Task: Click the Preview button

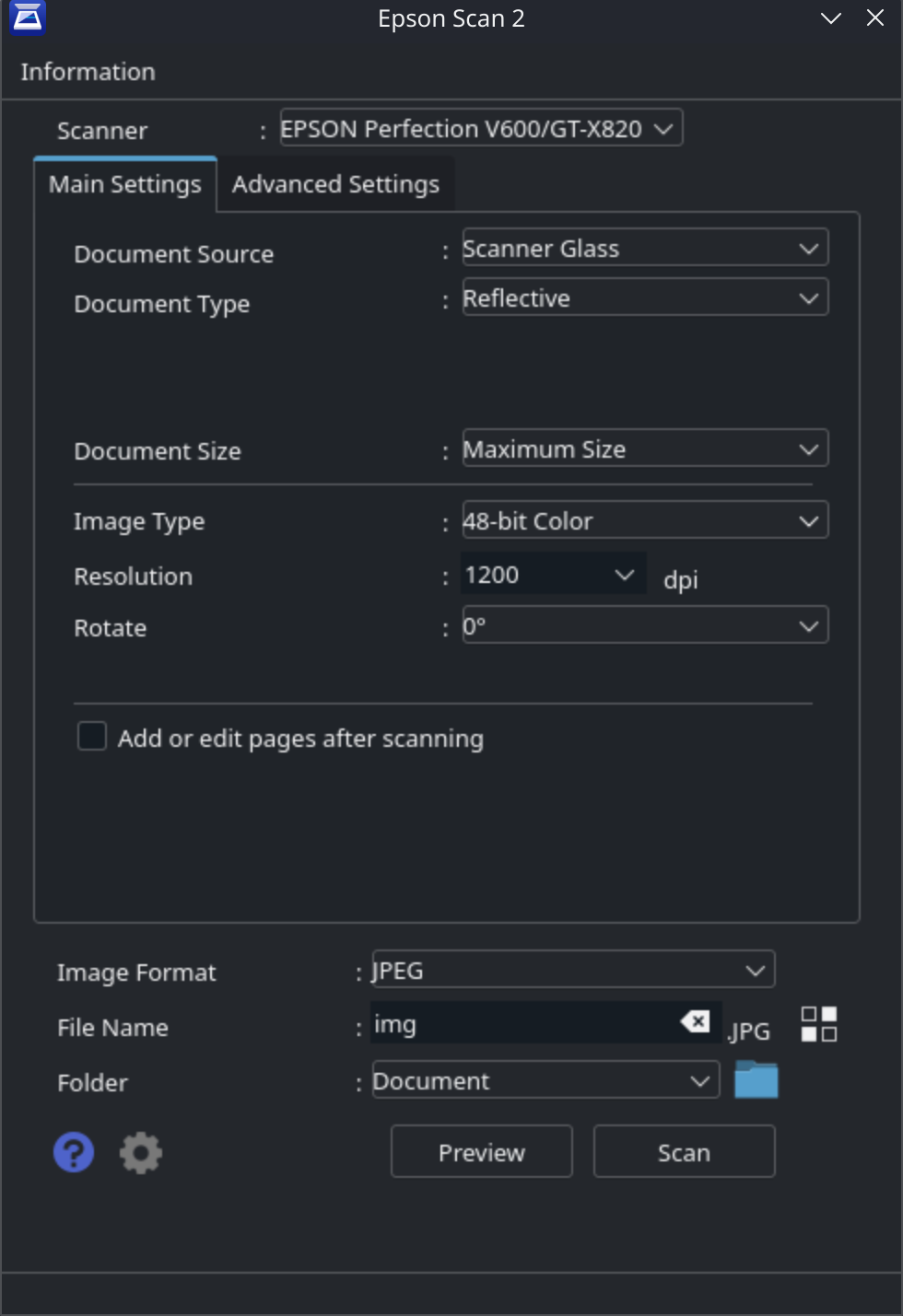Action: (482, 1151)
